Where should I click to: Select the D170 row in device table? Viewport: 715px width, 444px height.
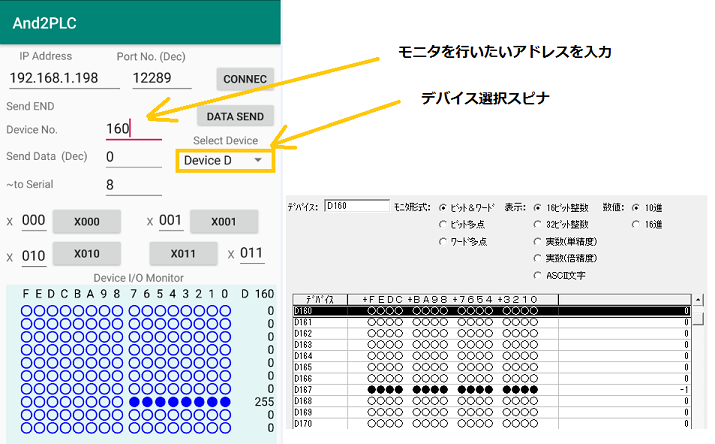(491, 423)
